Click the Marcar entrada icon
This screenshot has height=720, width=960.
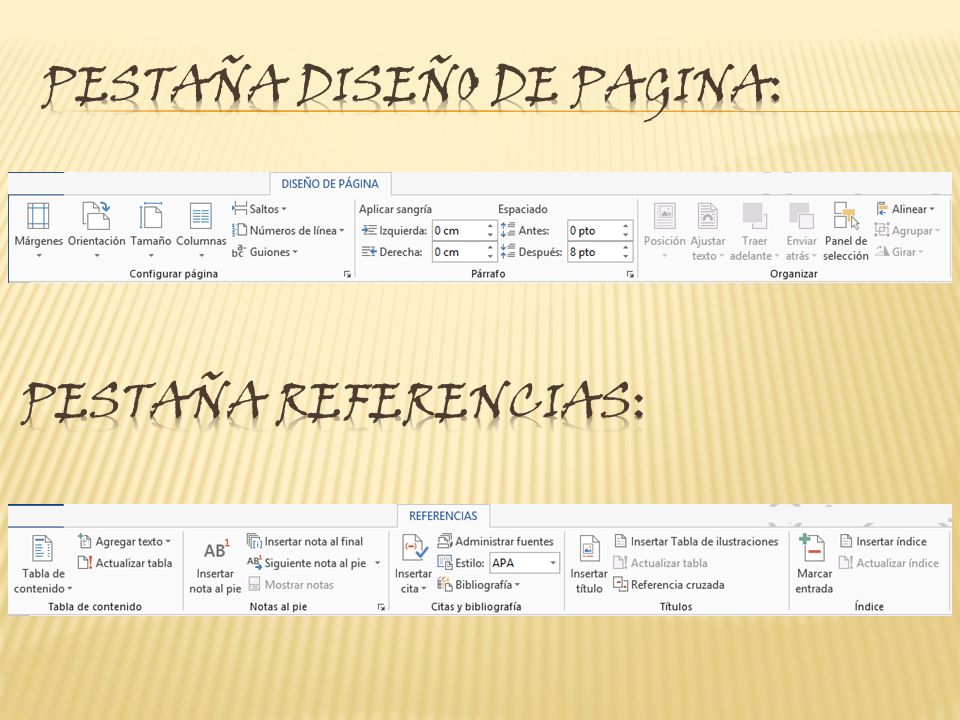(x=812, y=548)
